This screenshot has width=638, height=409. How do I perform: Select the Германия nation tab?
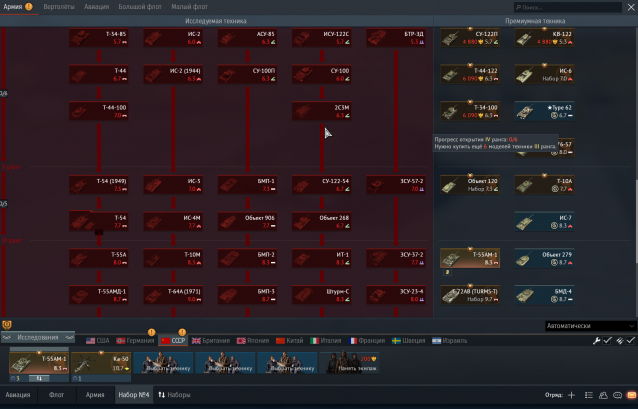pos(135,341)
